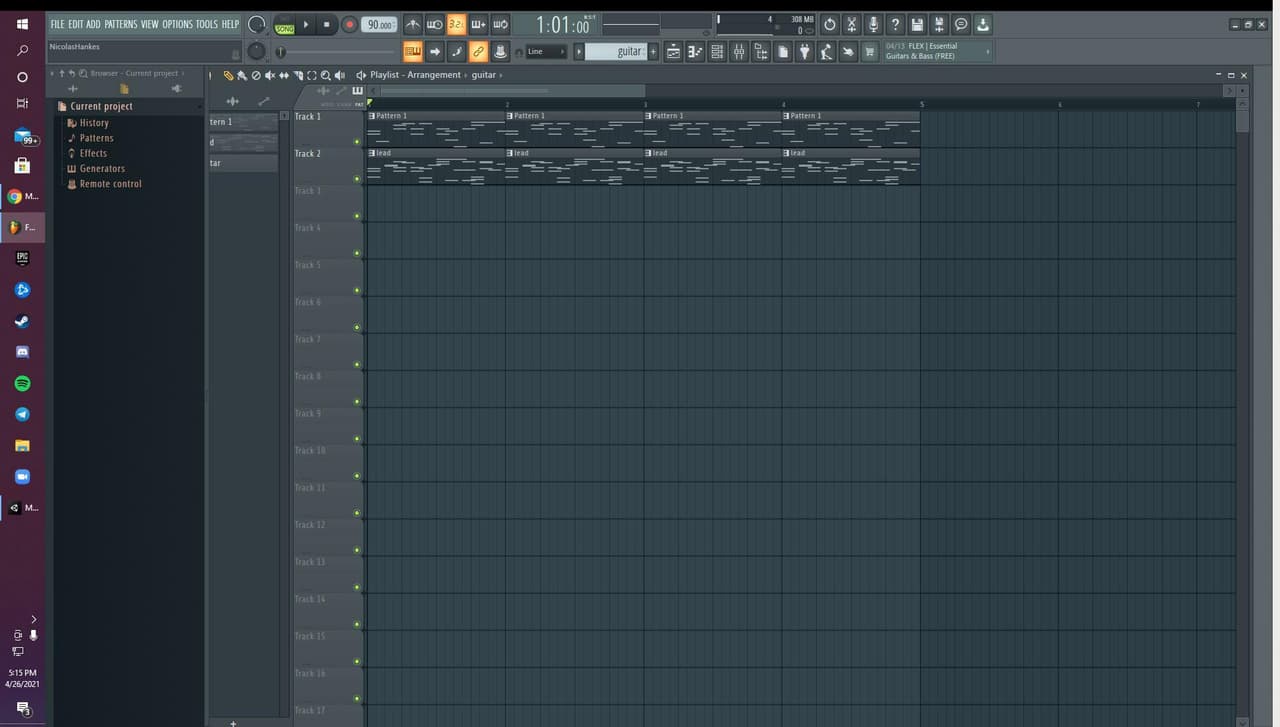
Task: Open the content library shopping cart icon
Action: click(869, 52)
